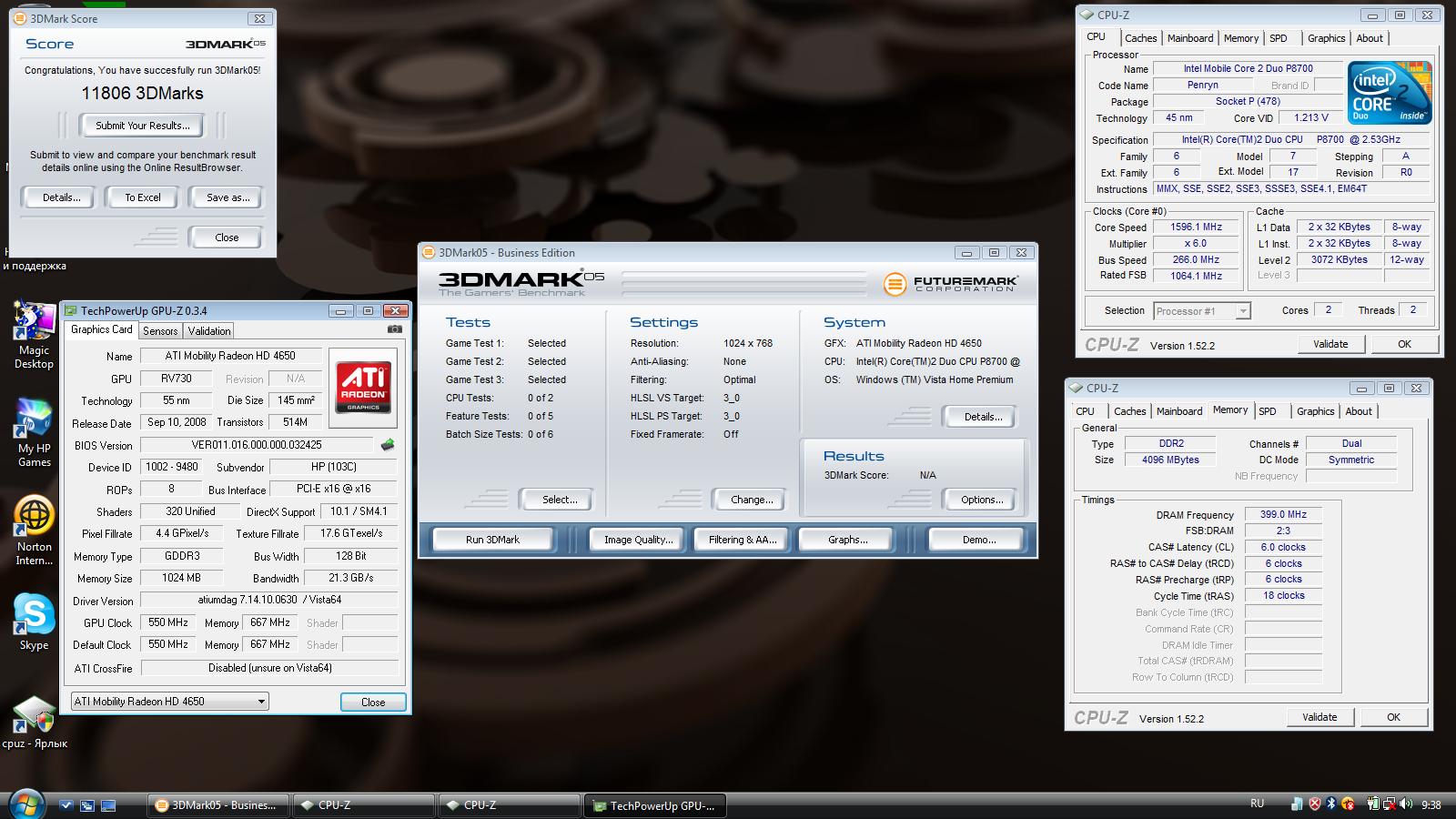Open the Processor #1 selection dropdown
Screen dimensions: 1456x819
click(x=1202, y=311)
